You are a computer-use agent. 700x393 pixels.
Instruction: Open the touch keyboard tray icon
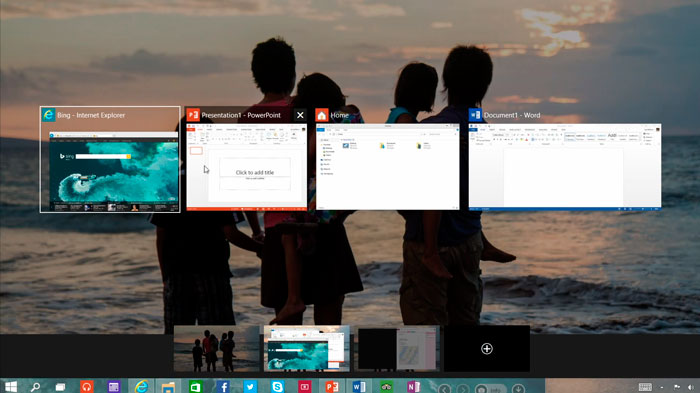pos(645,387)
